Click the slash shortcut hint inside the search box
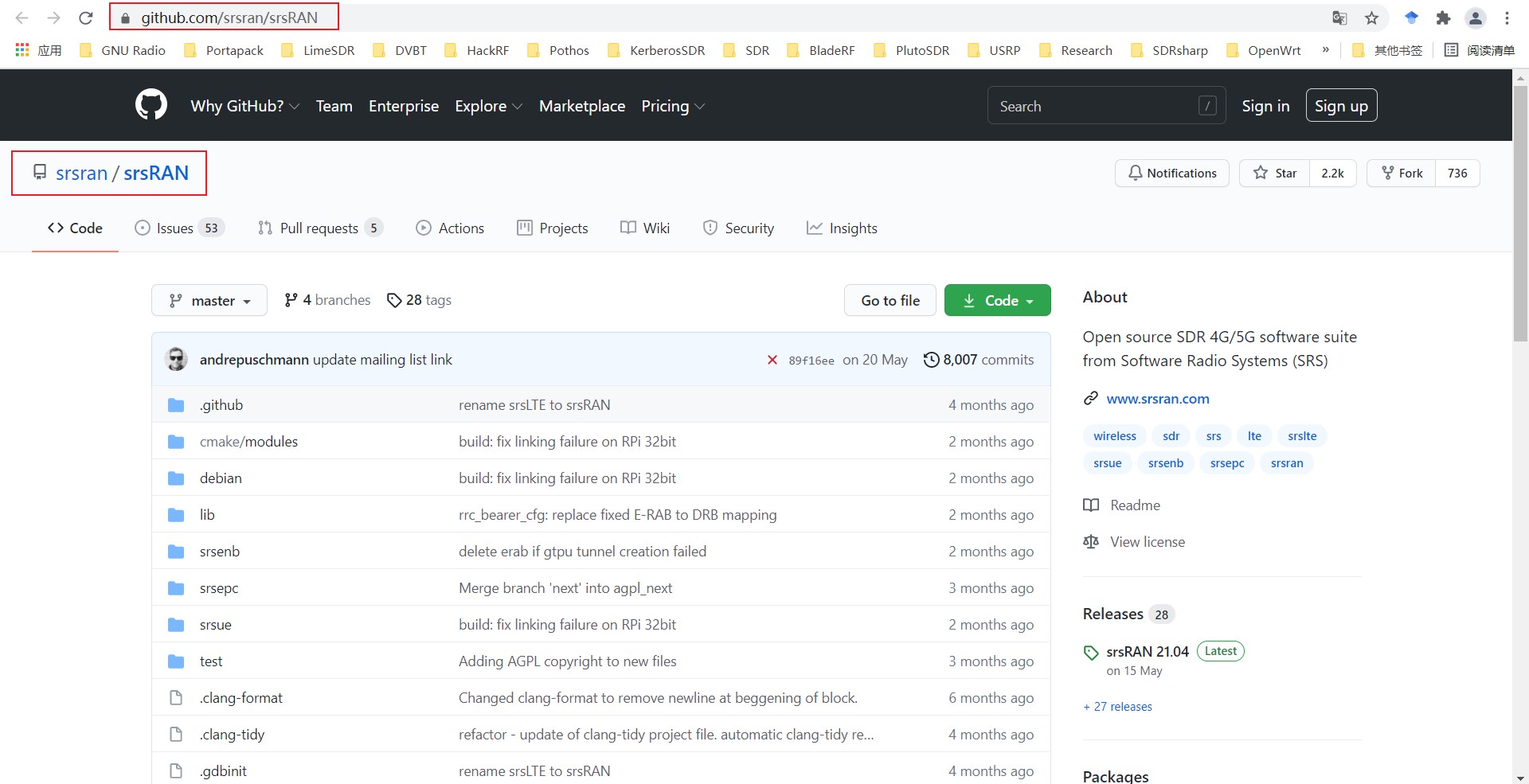 click(1207, 106)
